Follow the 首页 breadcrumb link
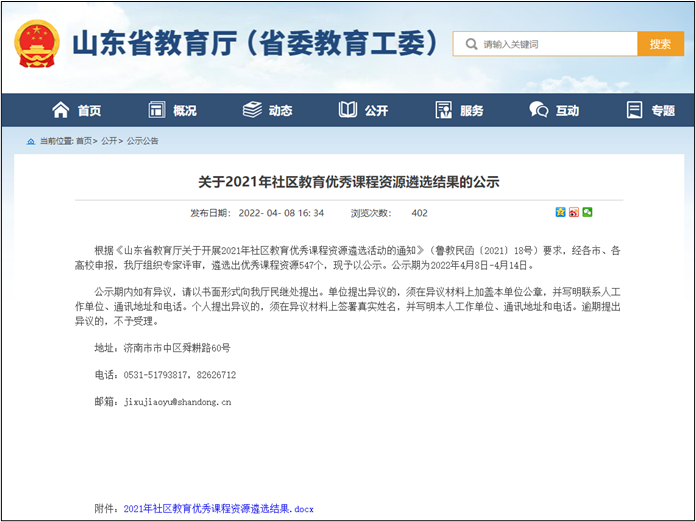Viewport: 696px width, 522px height. (84, 141)
